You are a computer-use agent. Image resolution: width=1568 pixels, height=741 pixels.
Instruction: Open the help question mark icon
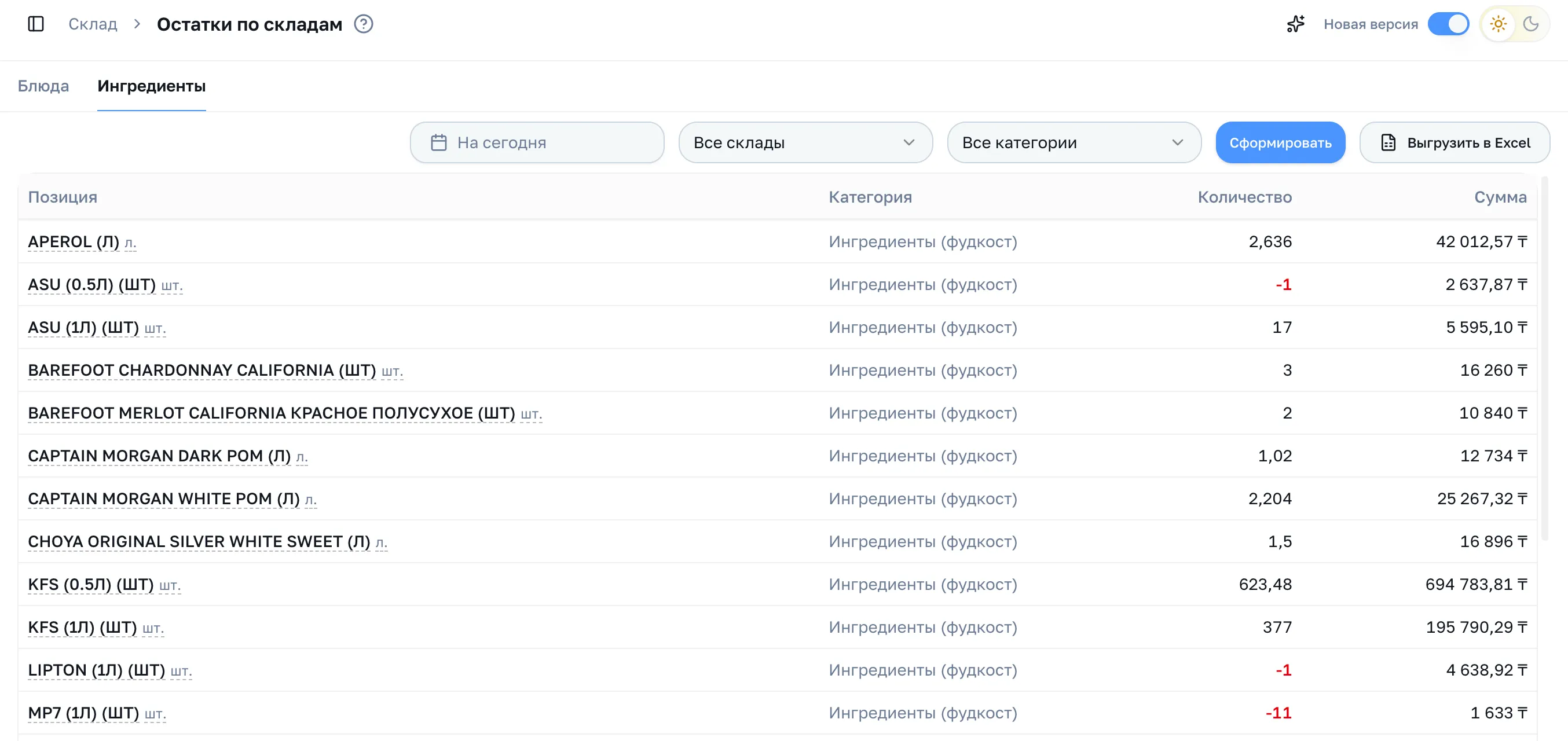364,24
